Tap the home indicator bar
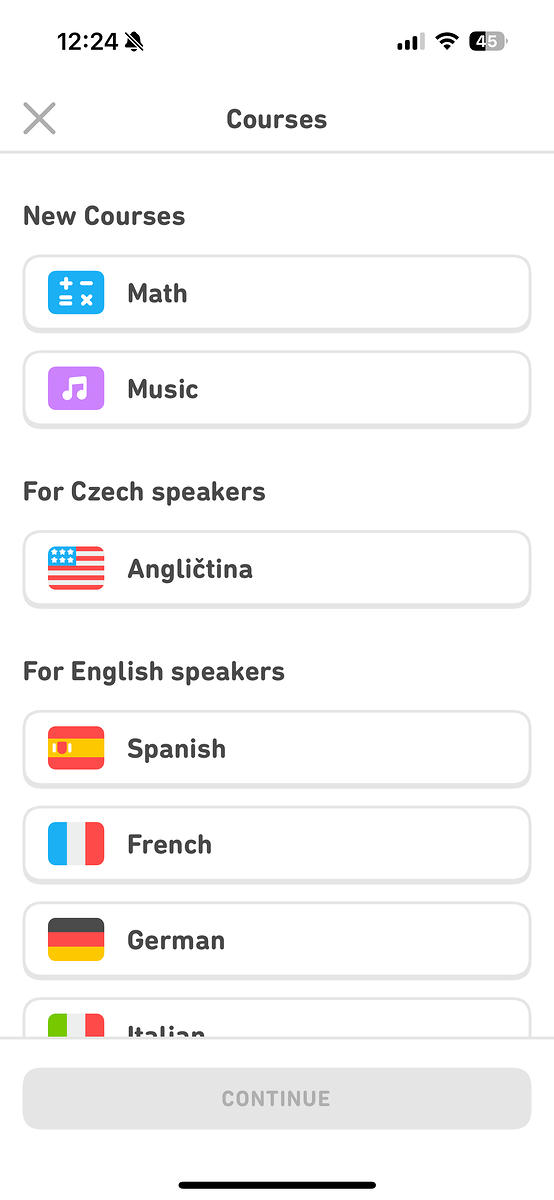Image resolution: width=554 pixels, height=1200 pixels. pyautogui.click(x=277, y=1185)
